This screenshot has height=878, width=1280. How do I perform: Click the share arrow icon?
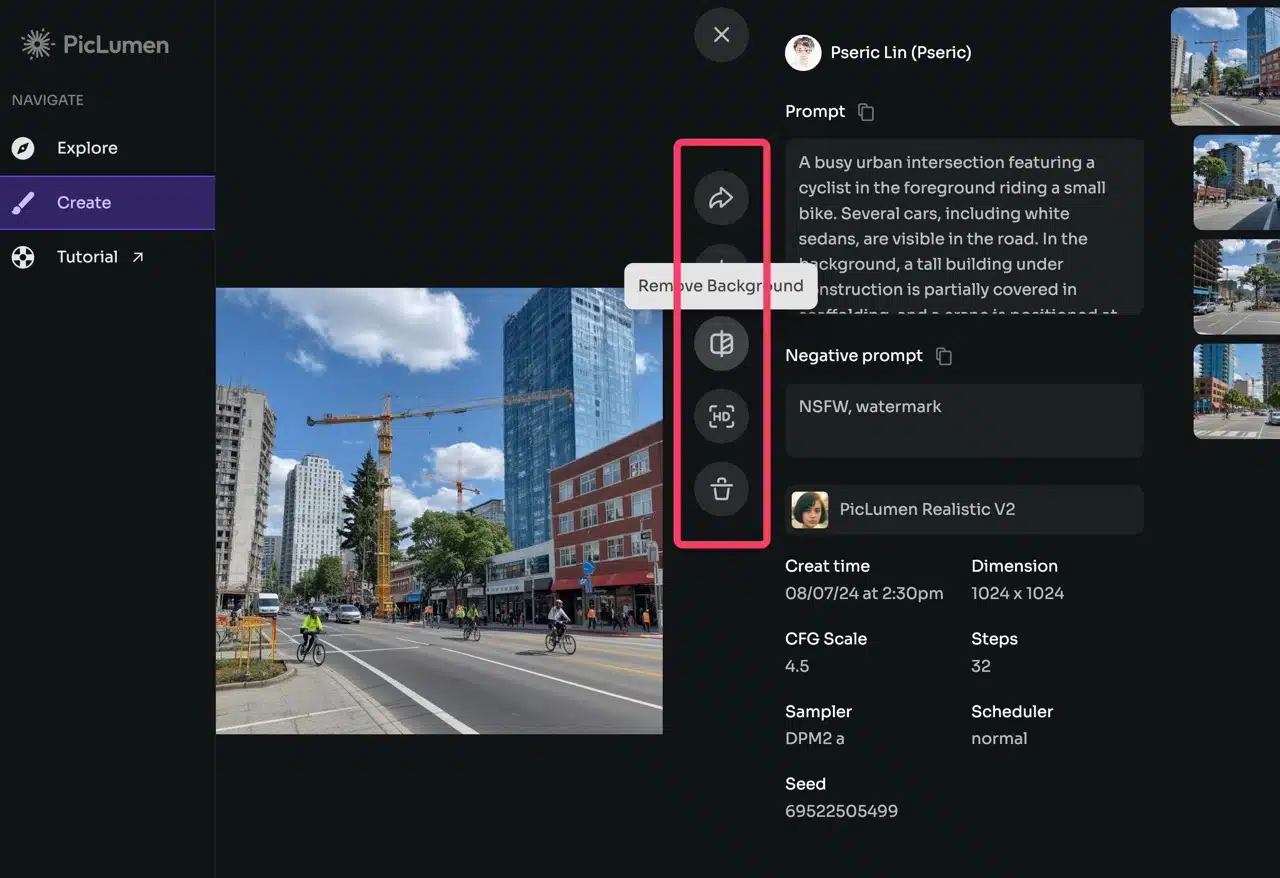(721, 198)
